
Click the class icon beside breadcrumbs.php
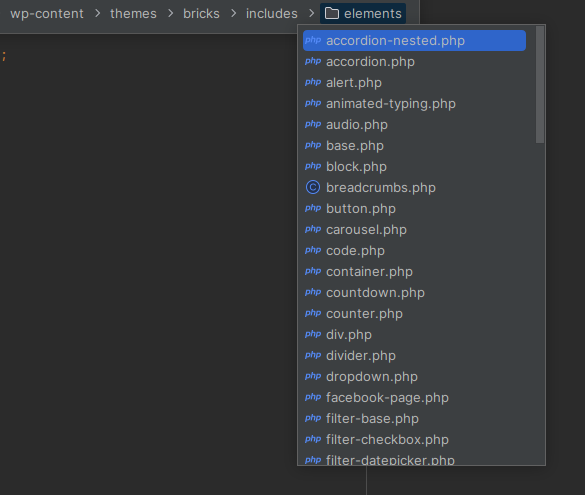(313, 187)
